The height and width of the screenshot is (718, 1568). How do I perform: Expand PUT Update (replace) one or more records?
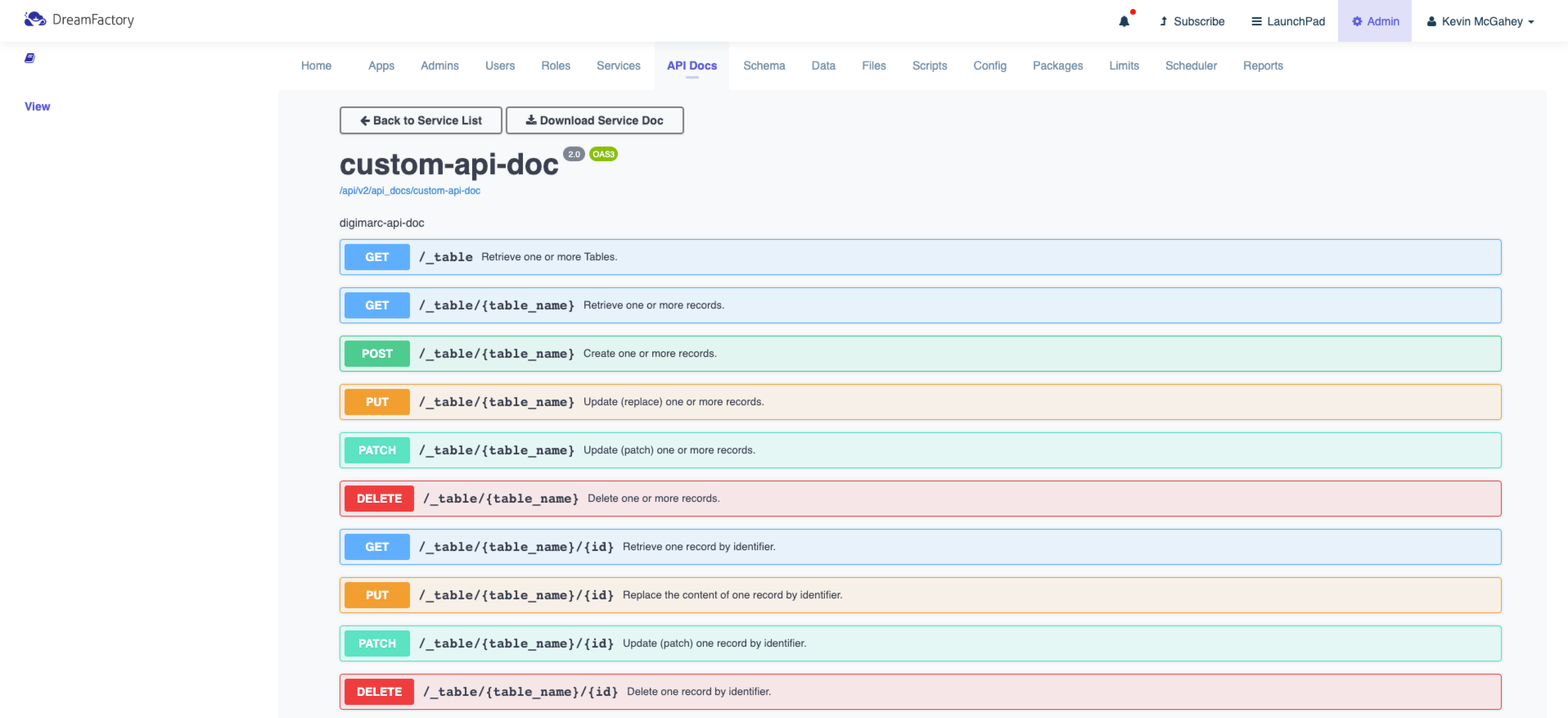(x=920, y=402)
